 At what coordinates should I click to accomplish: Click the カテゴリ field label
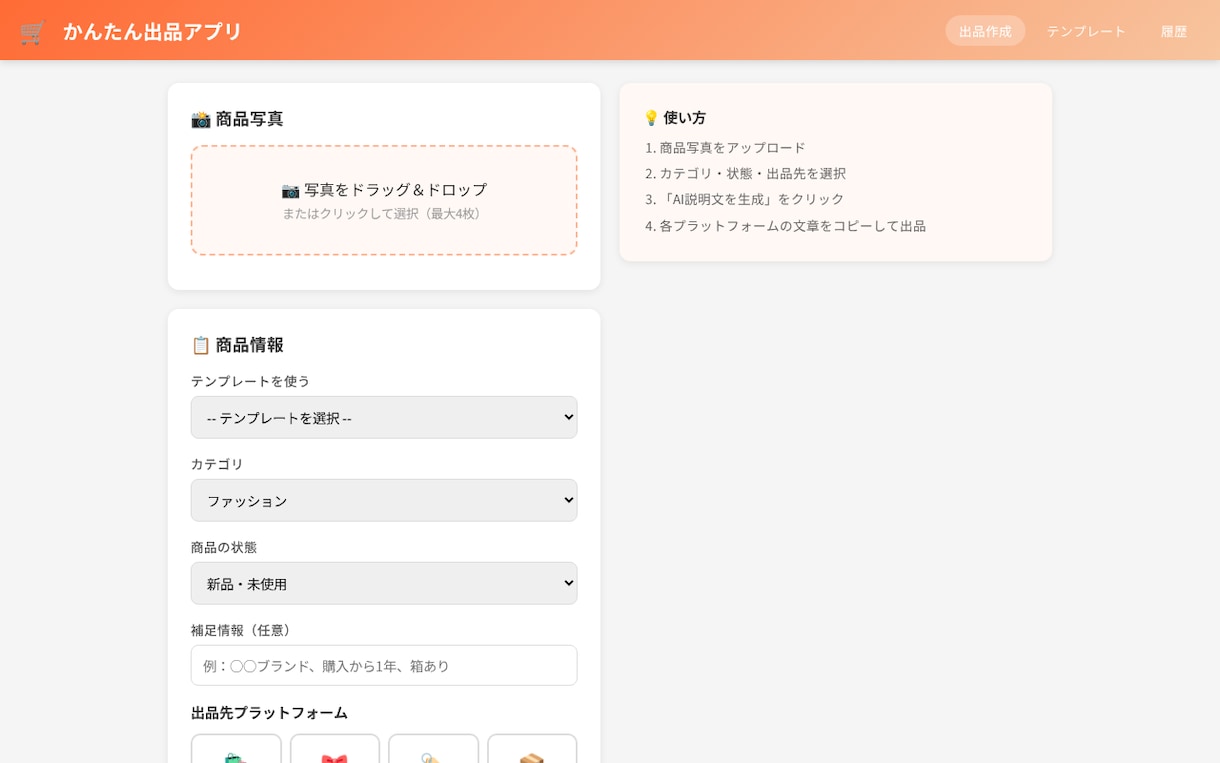(217, 464)
